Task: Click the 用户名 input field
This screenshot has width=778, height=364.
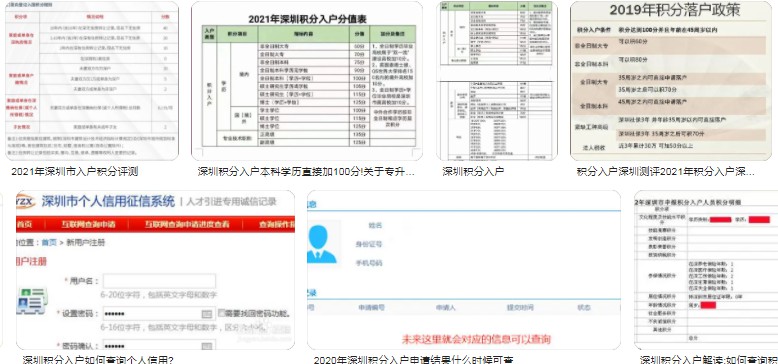Action: click(x=159, y=281)
